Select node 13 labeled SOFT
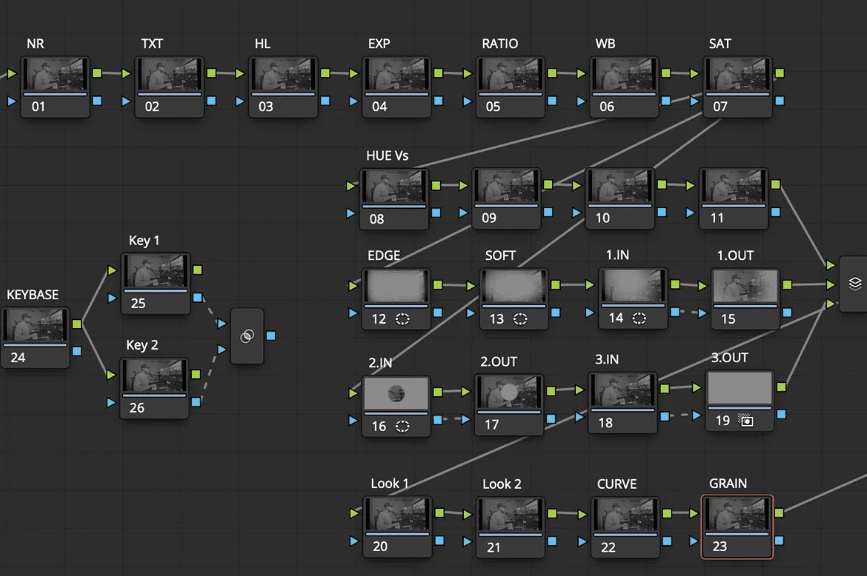 click(514, 299)
